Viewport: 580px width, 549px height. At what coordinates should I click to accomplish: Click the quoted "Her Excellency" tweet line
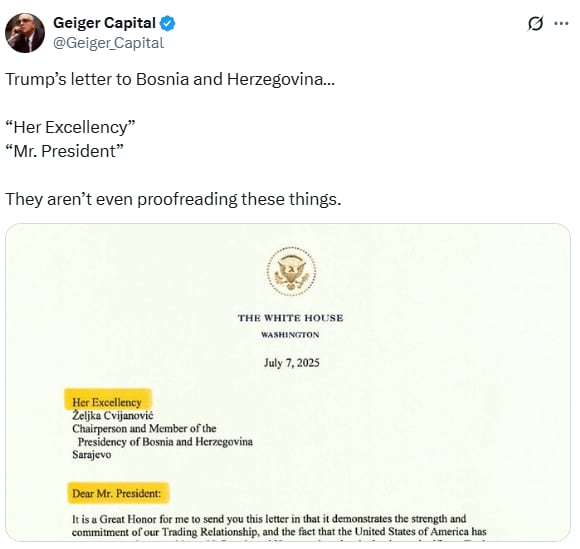pos(70,127)
